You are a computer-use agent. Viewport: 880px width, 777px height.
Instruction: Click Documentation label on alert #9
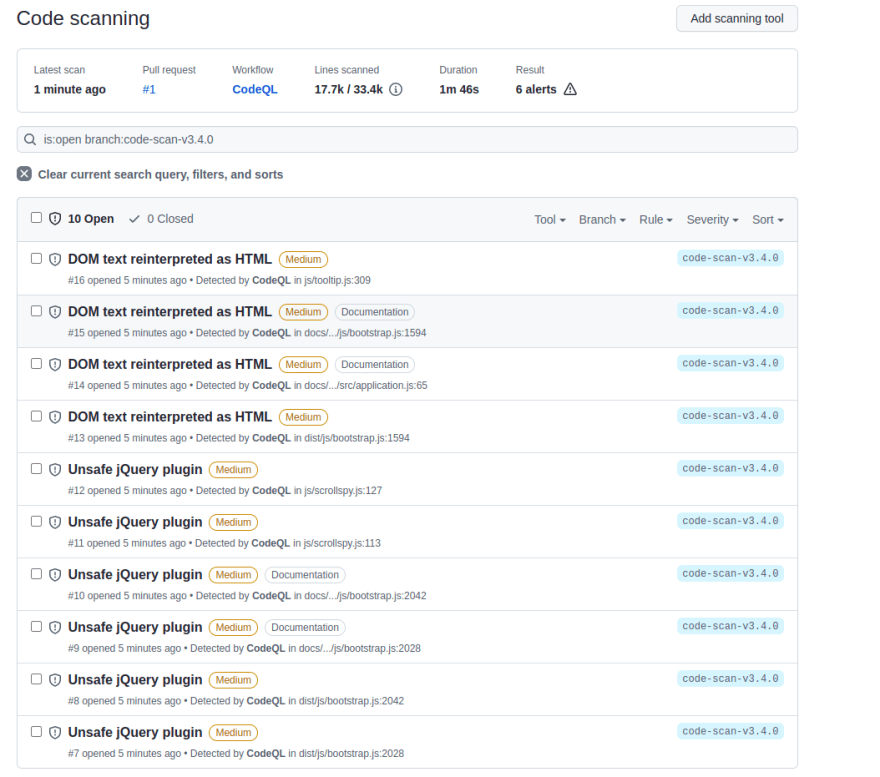[305, 628]
